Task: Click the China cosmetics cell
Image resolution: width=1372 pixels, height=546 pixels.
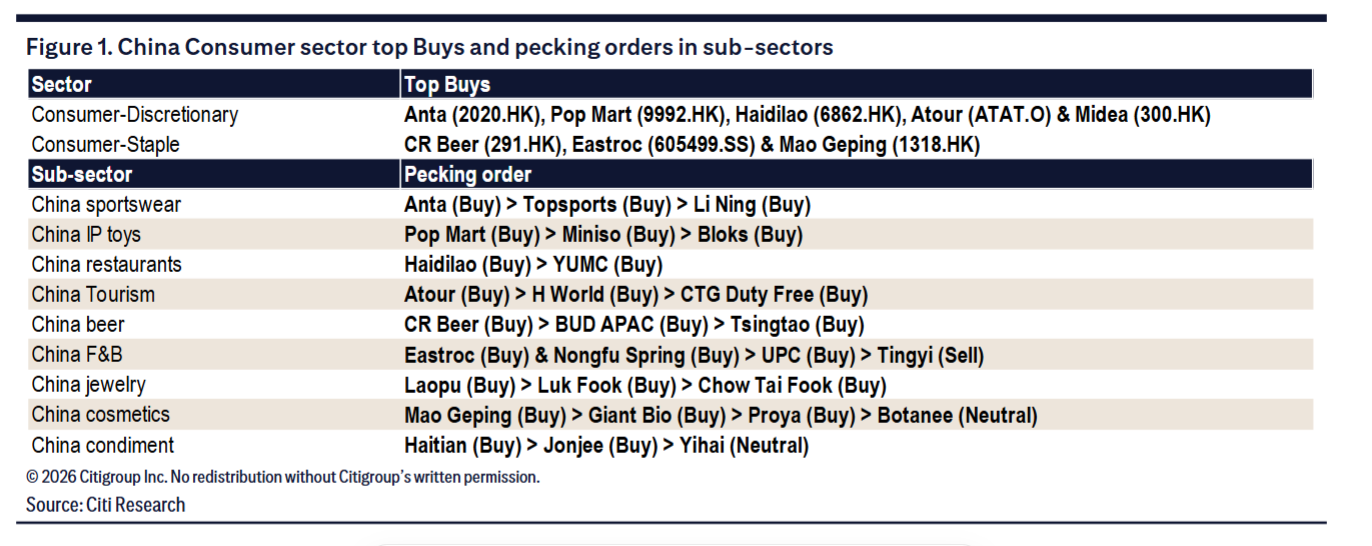Action: 100,415
